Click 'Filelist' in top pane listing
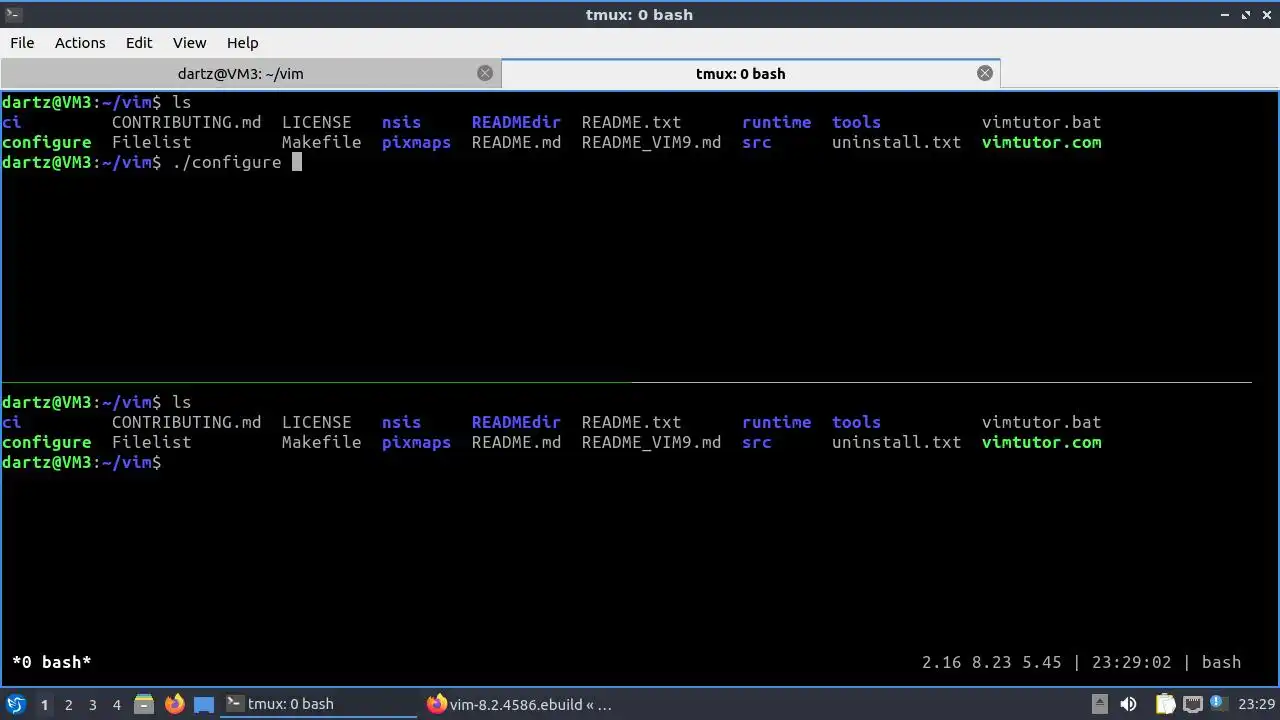The image size is (1280, 720). click(151, 142)
